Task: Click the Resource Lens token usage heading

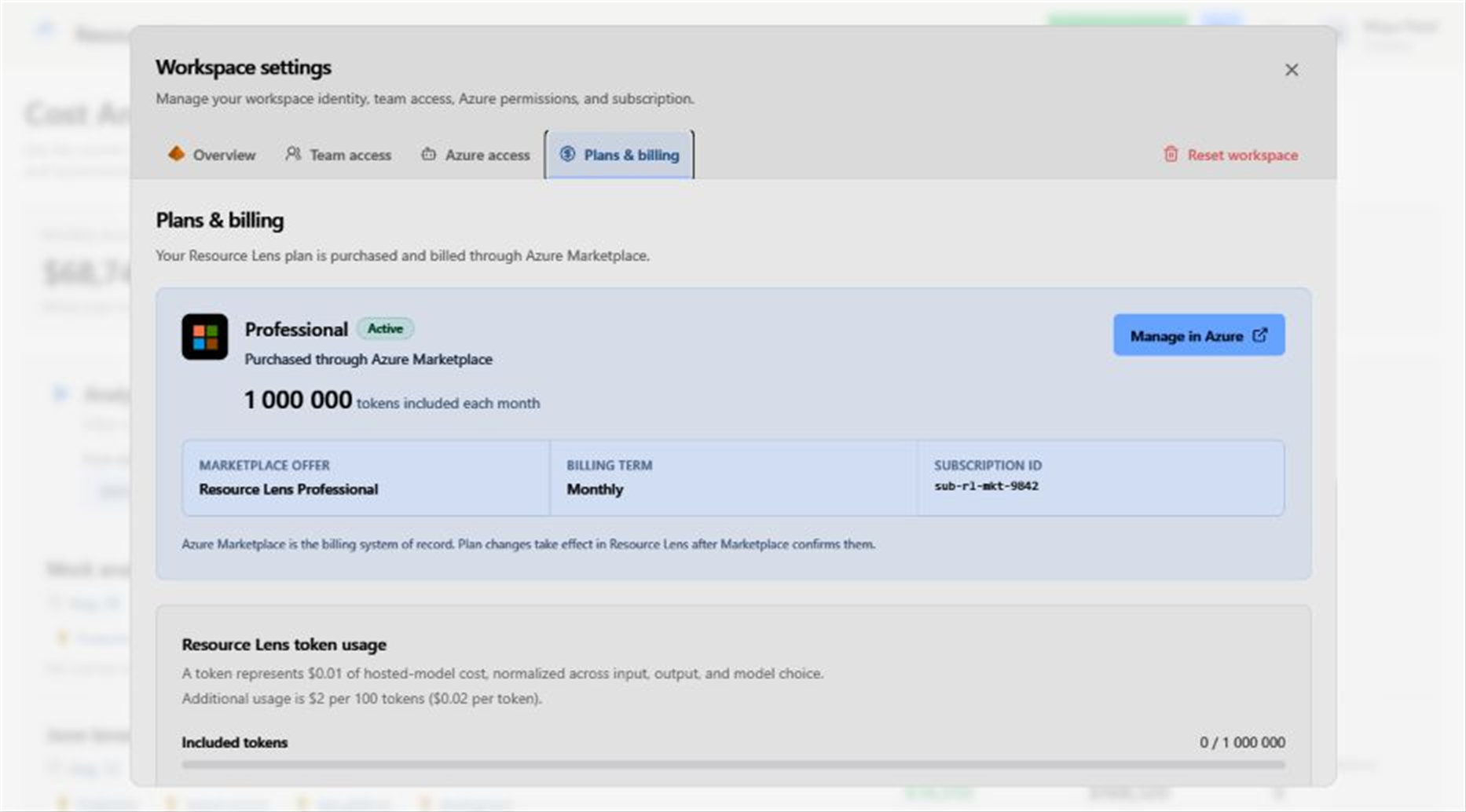Action: [x=284, y=645]
